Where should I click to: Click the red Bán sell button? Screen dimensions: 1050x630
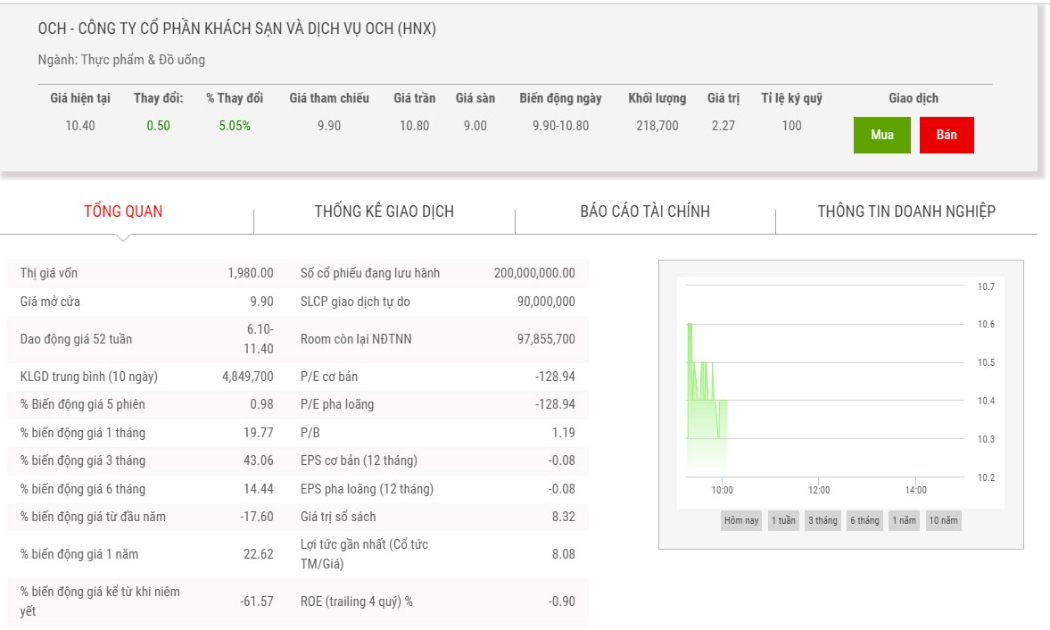point(946,135)
